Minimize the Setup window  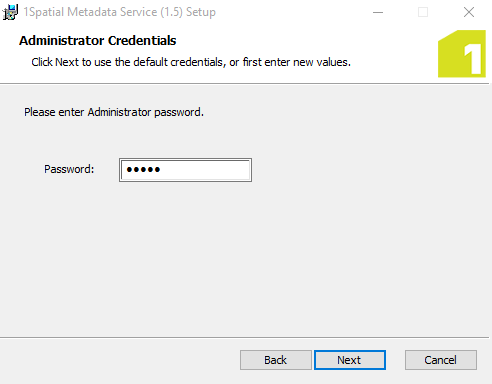click(378, 12)
